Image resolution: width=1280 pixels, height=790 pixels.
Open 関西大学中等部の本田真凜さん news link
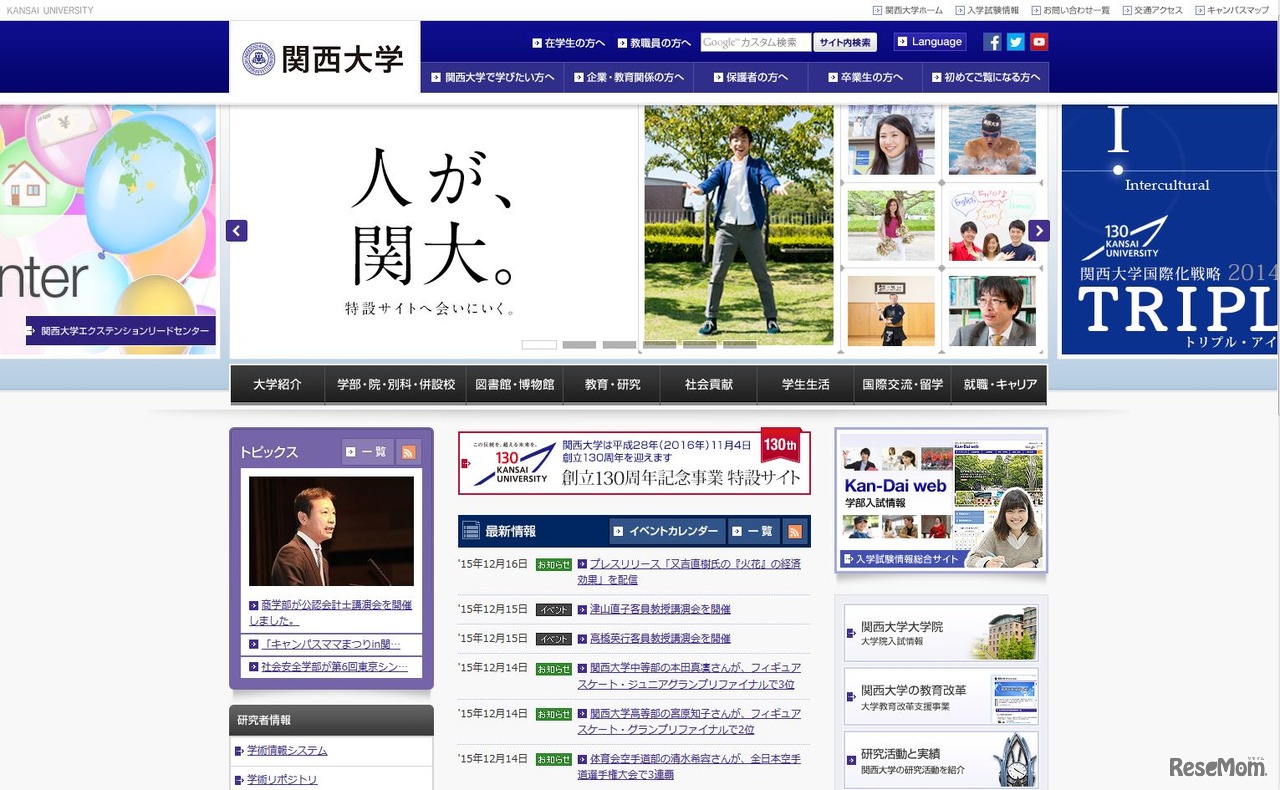click(689, 676)
